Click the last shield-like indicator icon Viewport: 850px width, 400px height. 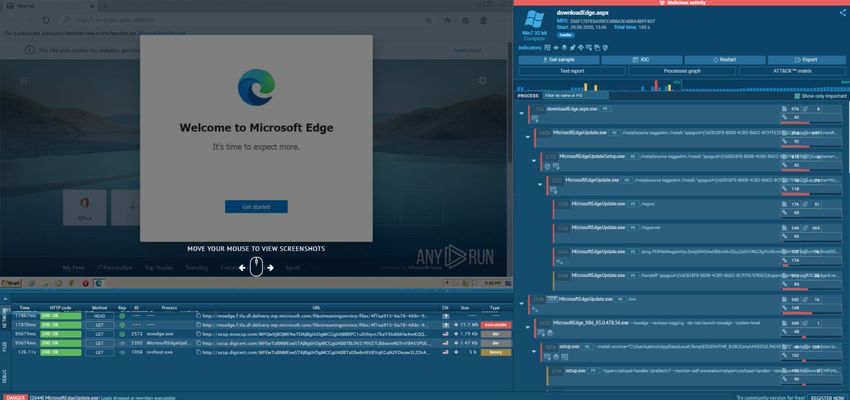[605, 48]
